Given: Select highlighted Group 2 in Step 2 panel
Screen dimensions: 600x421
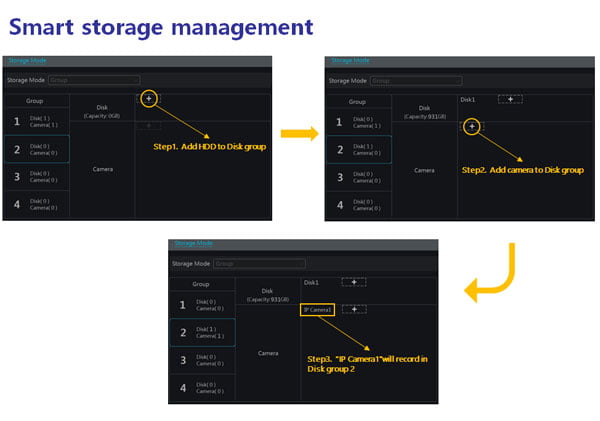Looking at the screenshot, I should 359,149.
